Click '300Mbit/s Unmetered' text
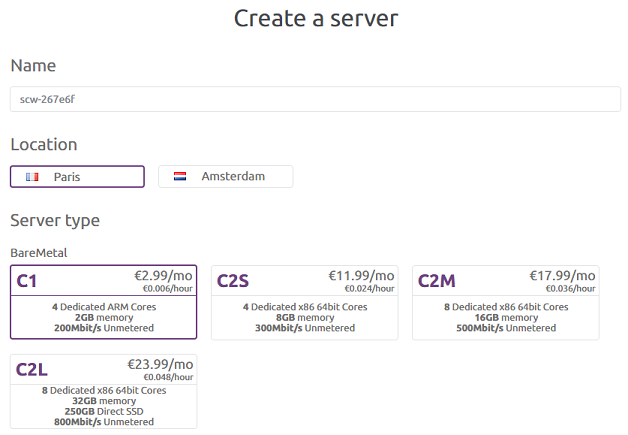 click(305, 328)
